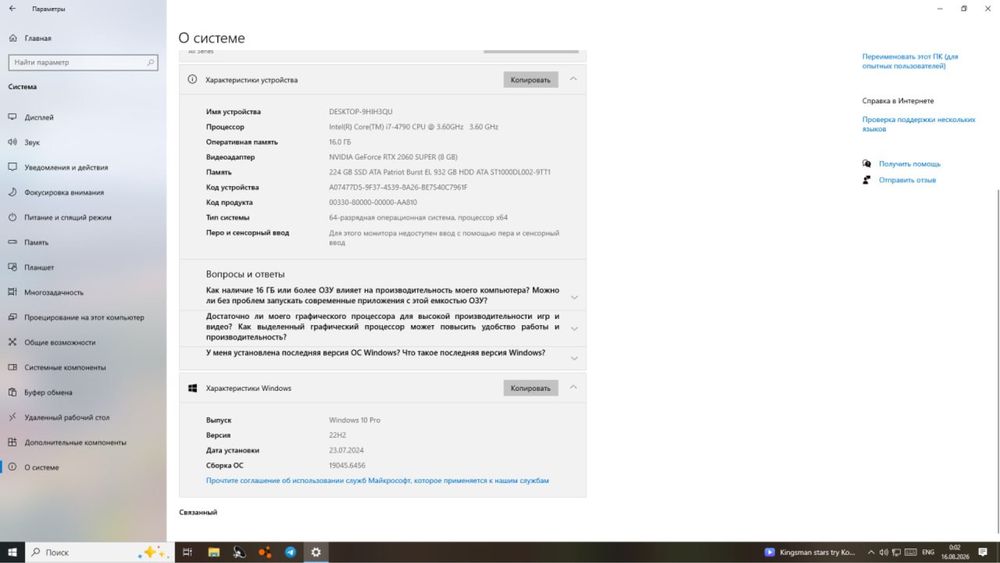
Task: Click the taskbar Поиск search box
Action: coord(99,552)
